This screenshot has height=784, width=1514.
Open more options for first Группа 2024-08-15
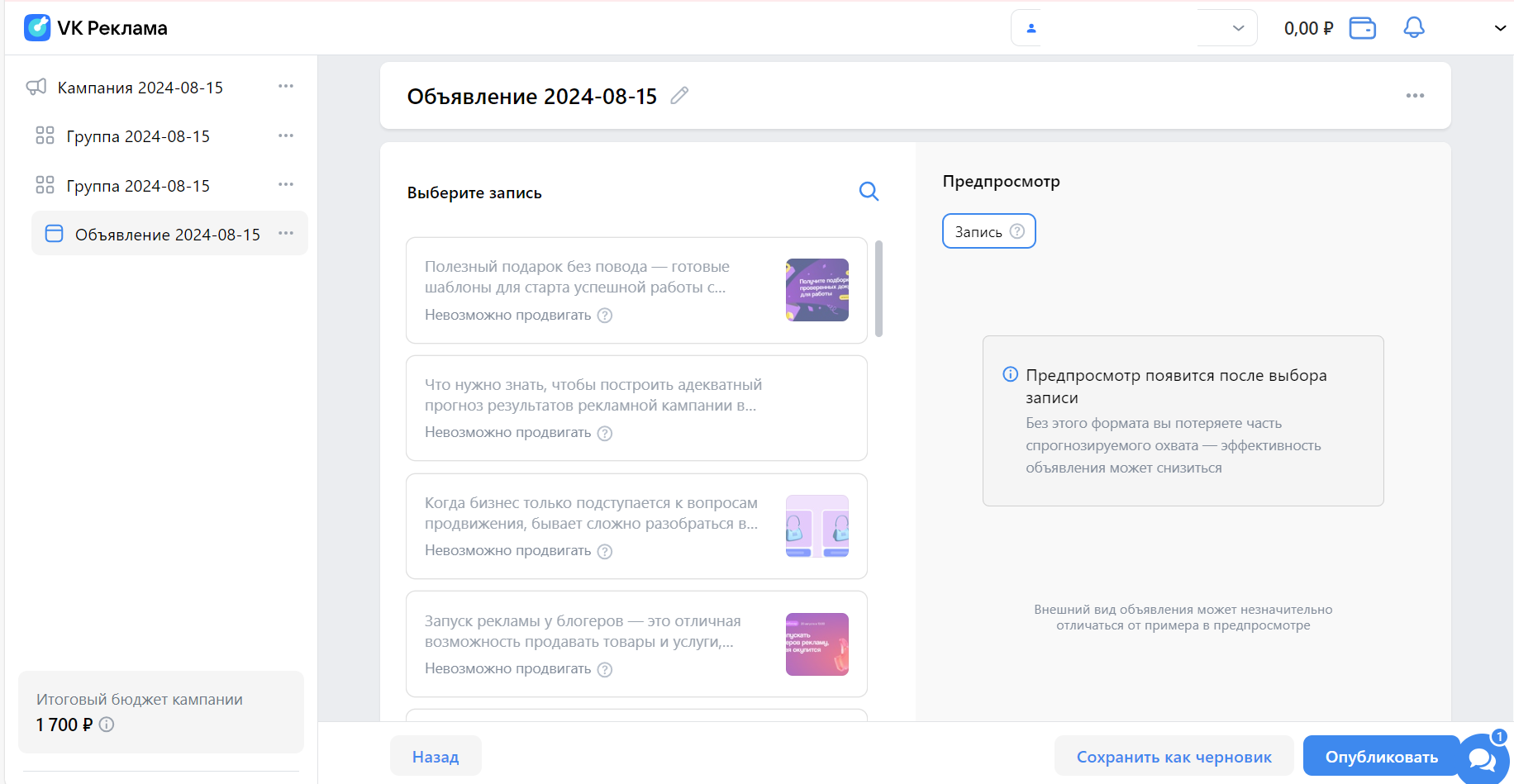coord(286,135)
